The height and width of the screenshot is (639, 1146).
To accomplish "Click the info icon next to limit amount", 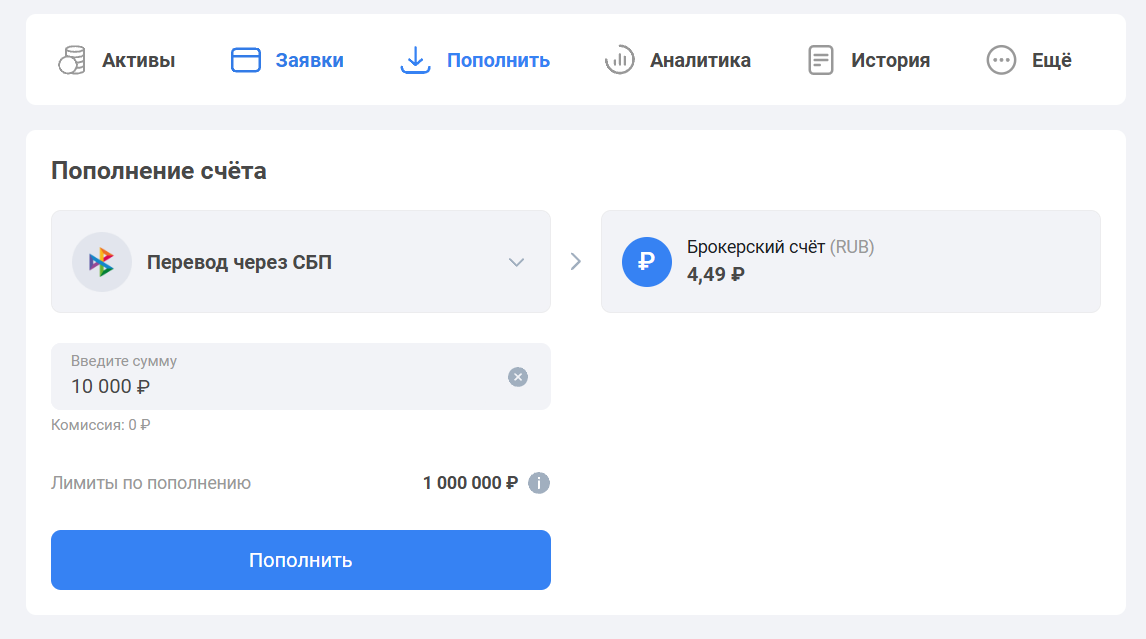I will click(x=539, y=483).
